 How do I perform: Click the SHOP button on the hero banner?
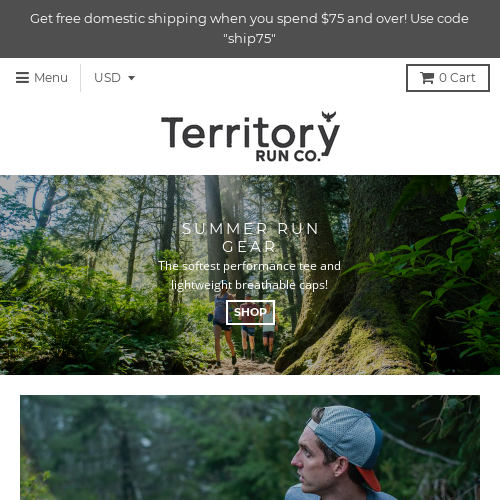(x=250, y=312)
